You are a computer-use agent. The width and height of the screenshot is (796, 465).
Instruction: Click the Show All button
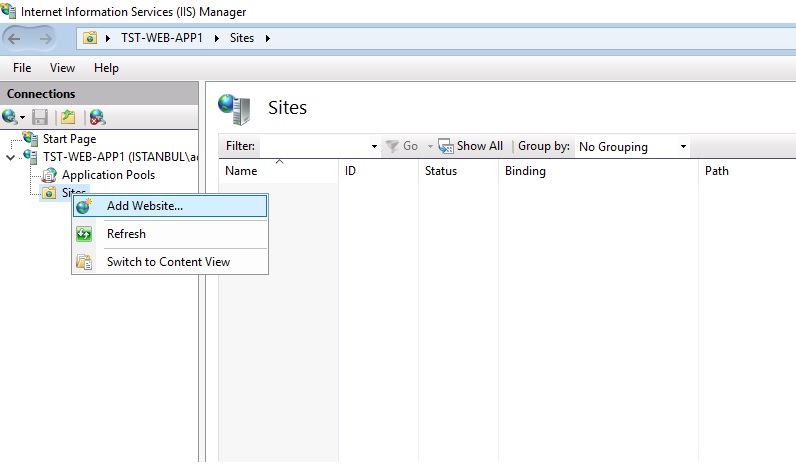(x=471, y=146)
